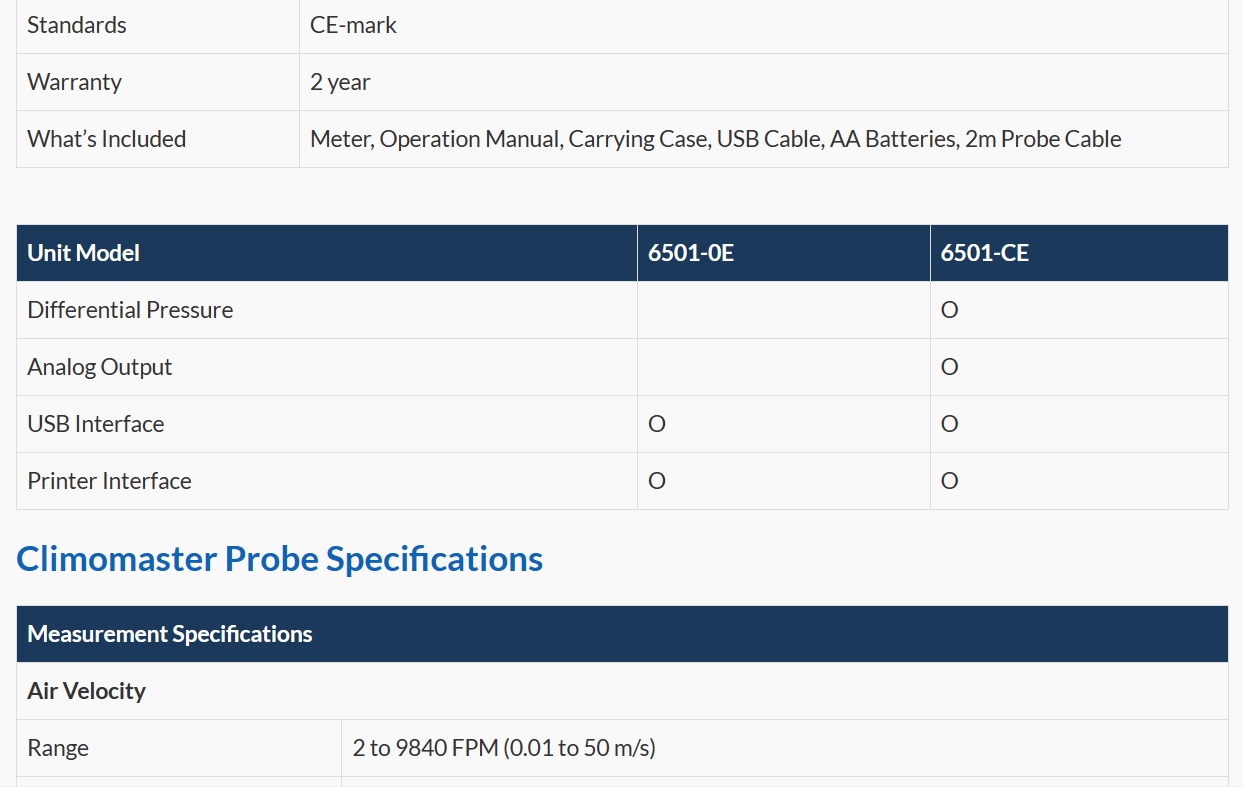This screenshot has height=787, width=1243.
Task: Select the 'Analog Output' row label
Action: 99,367
